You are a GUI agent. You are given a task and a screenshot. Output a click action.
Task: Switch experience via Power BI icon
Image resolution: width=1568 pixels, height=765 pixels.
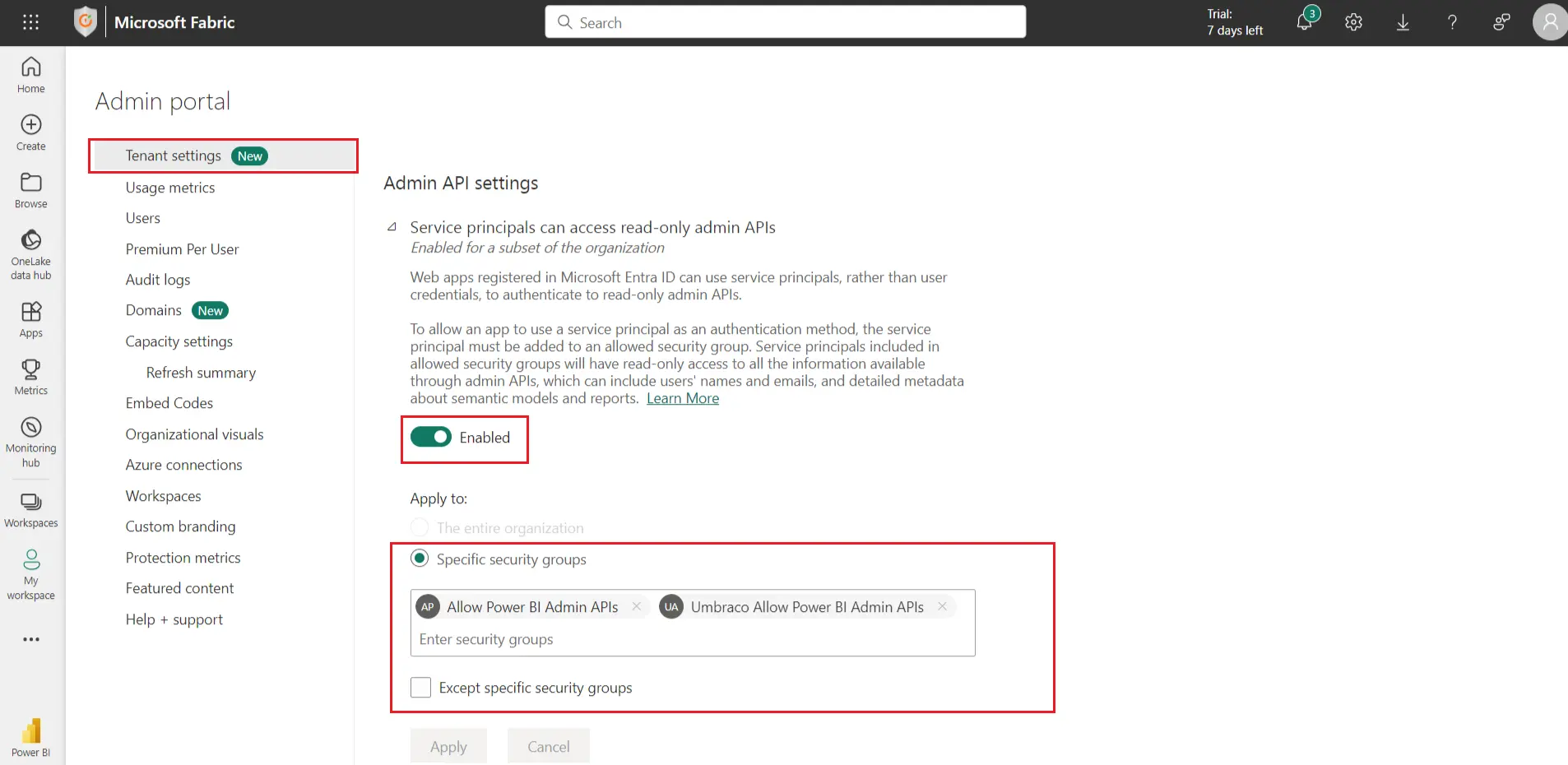[31, 738]
